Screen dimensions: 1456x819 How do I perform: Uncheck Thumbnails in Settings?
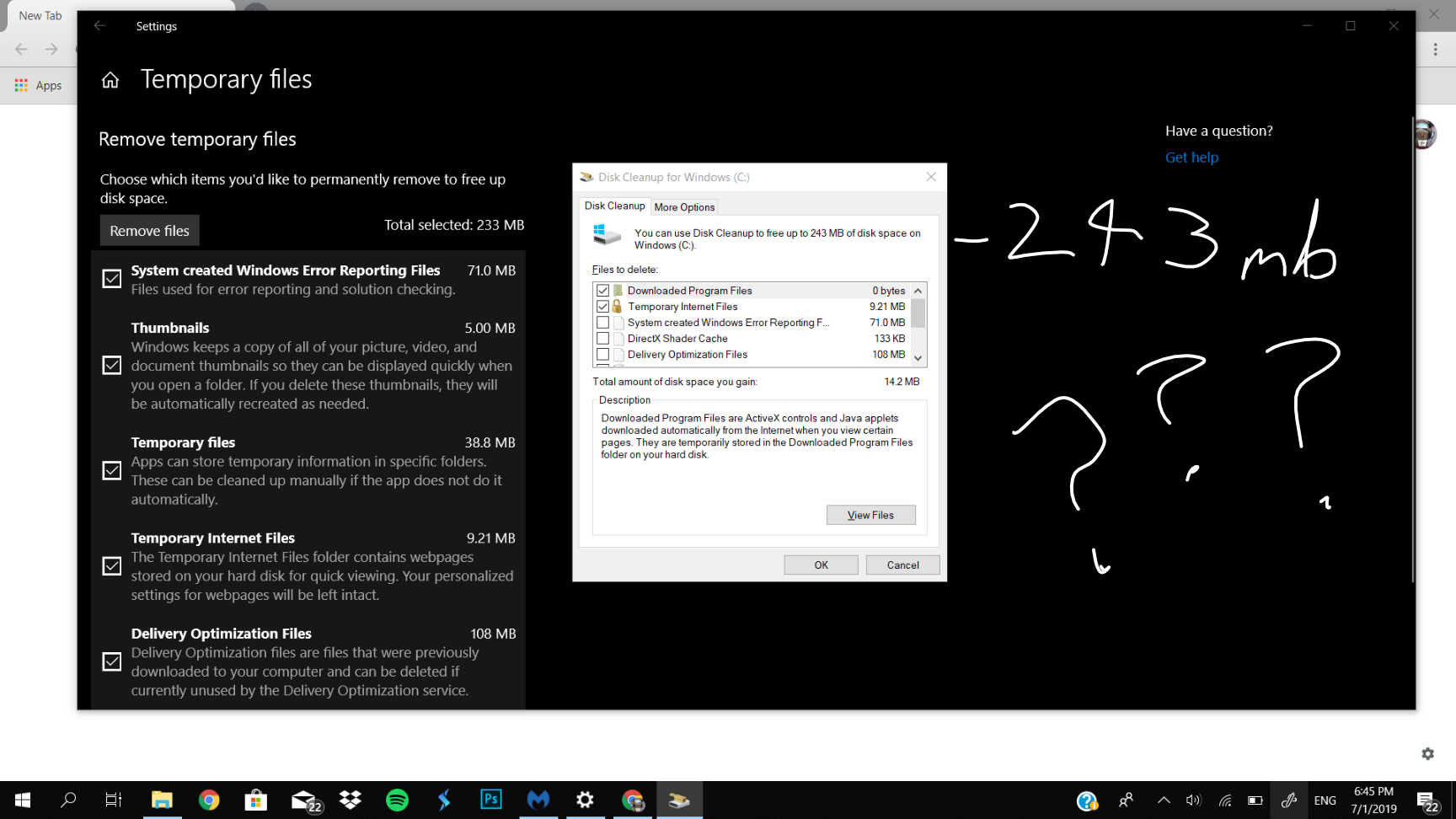coord(112,365)
